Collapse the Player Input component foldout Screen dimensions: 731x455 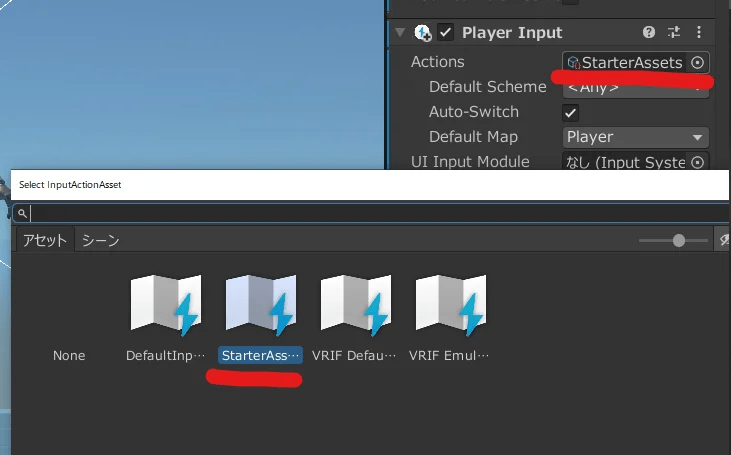[x=401, y=33]
